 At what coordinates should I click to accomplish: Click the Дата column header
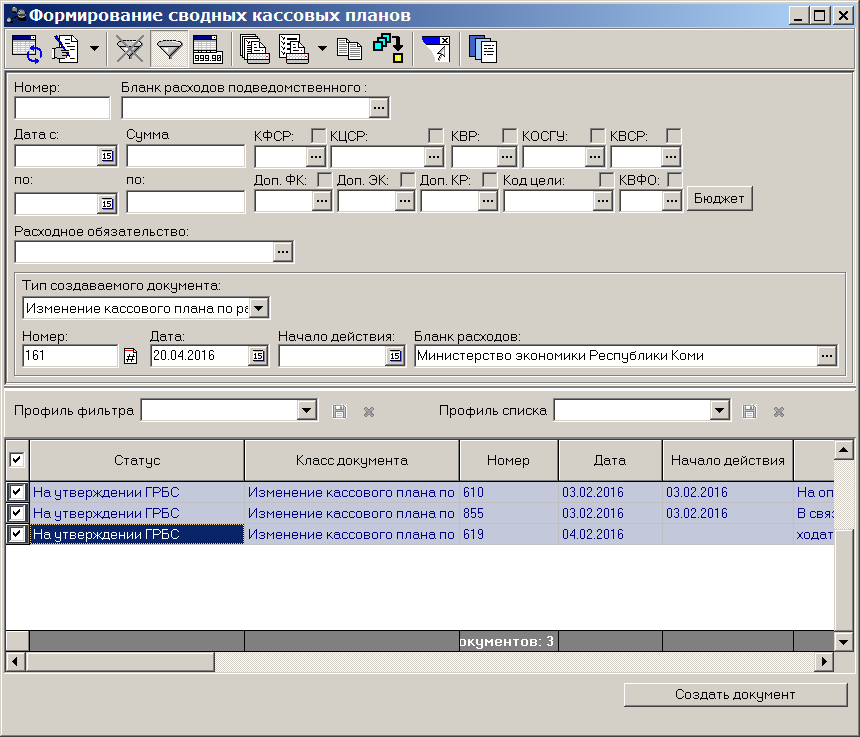click(610, 460)
